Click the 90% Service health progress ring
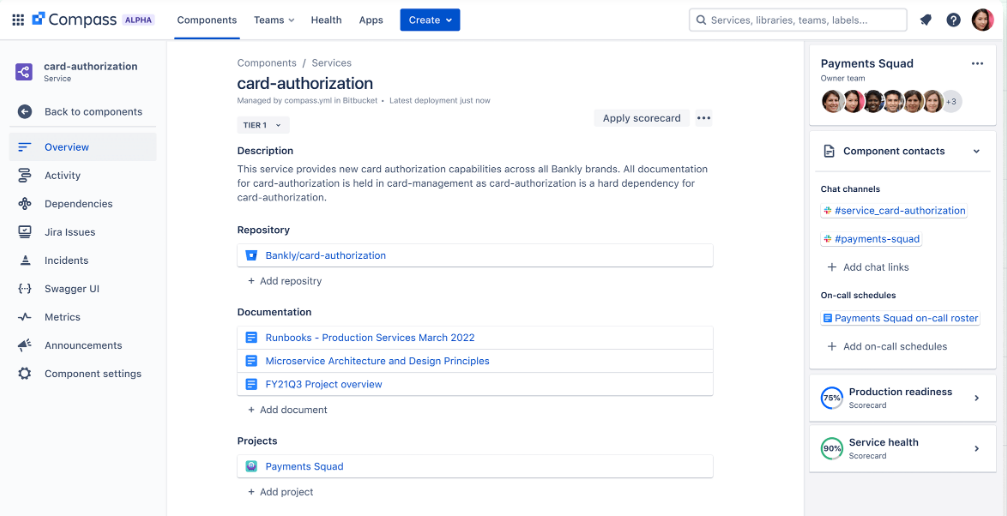The width and height of the screenshot is (1007, 516). [832, 449]
